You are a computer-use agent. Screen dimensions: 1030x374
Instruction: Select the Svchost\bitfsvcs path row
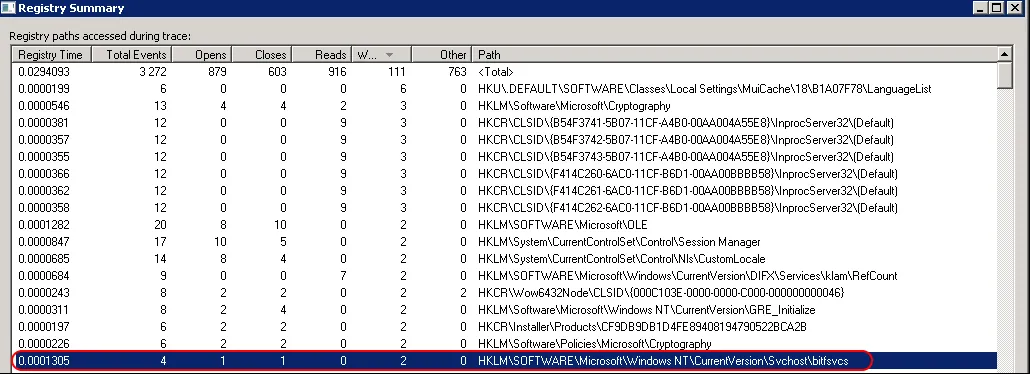click(x=504, y=361)
